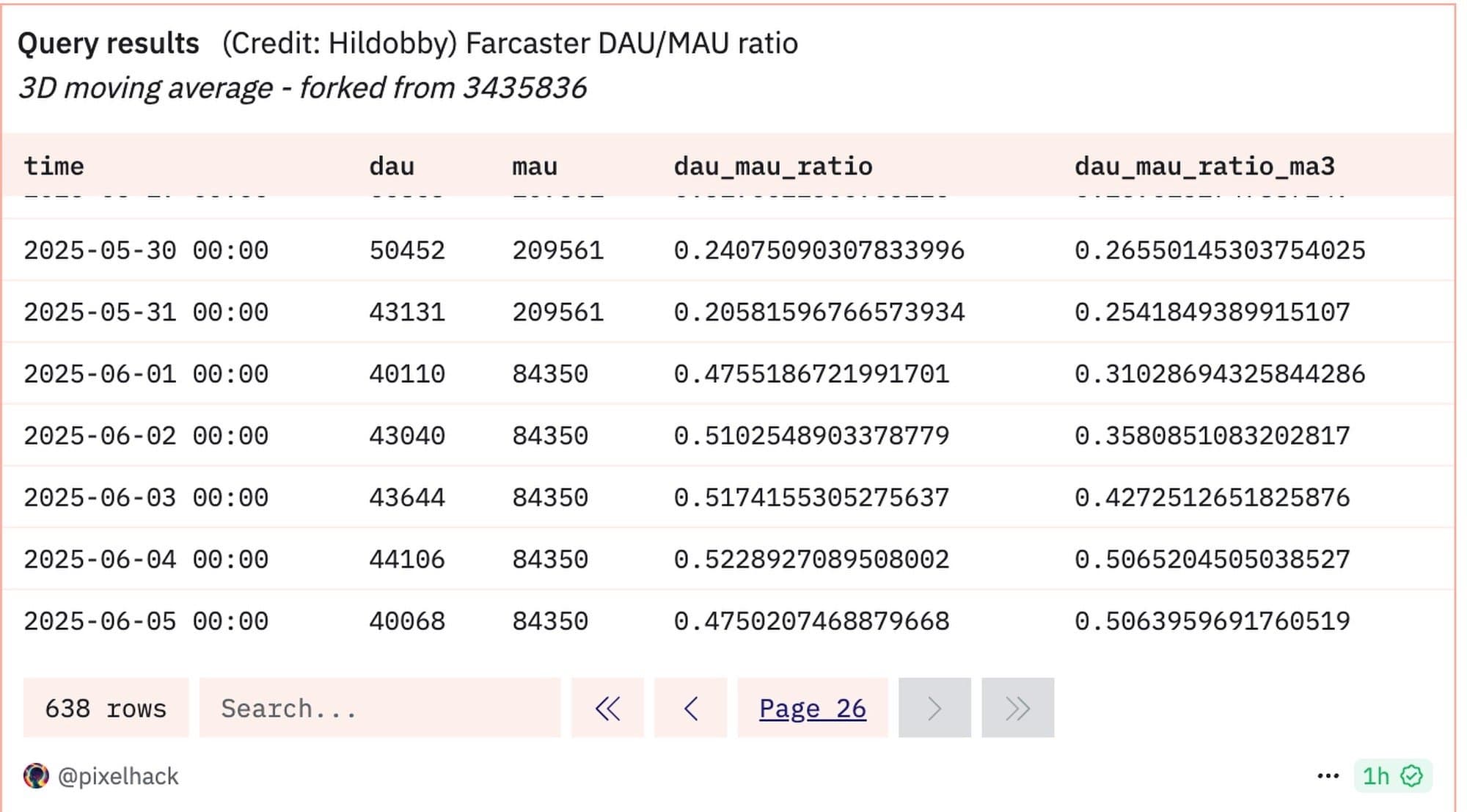Image resolution: width=1467 pixels, height=812 pixels.
Task: Go to previous page chevron
Action: (690, 708)
